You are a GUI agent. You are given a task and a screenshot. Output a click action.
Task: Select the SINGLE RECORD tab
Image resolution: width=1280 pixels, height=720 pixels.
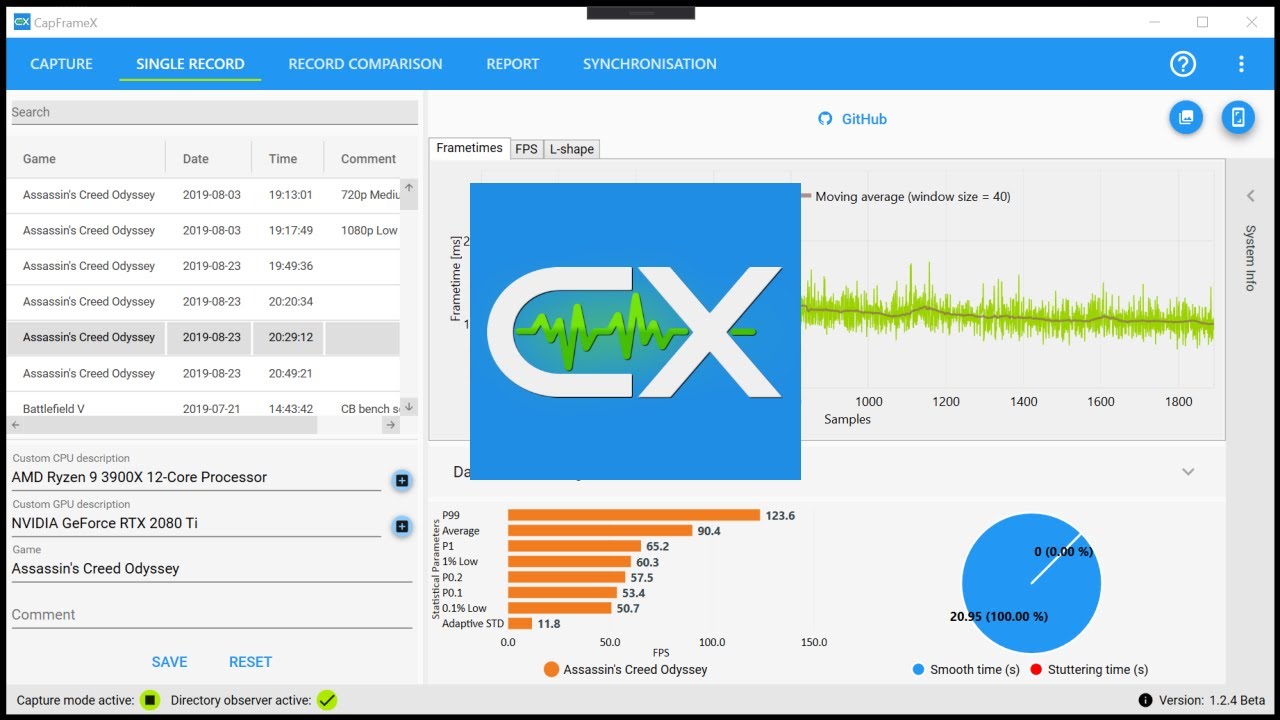tap(190, 64)
